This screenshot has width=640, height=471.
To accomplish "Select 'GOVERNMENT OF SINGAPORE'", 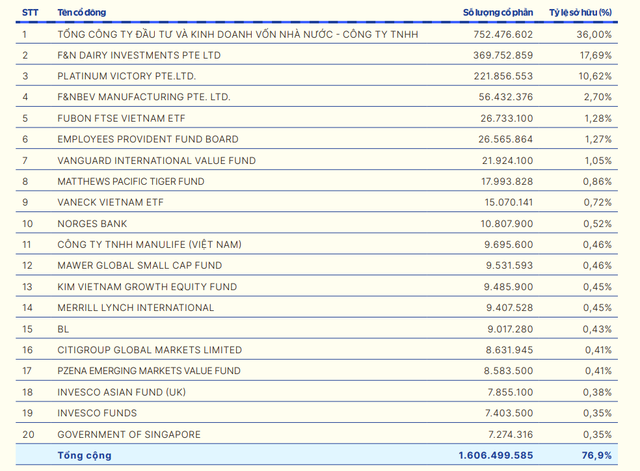I will [129, 434].
